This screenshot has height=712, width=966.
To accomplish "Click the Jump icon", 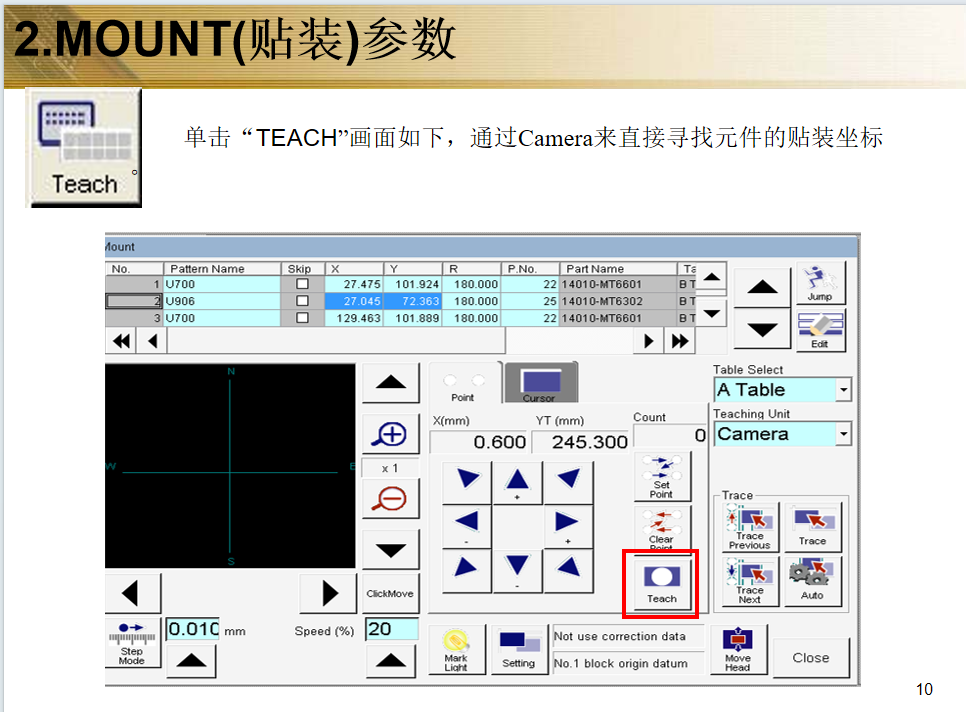I will click(x=819, y=284).
